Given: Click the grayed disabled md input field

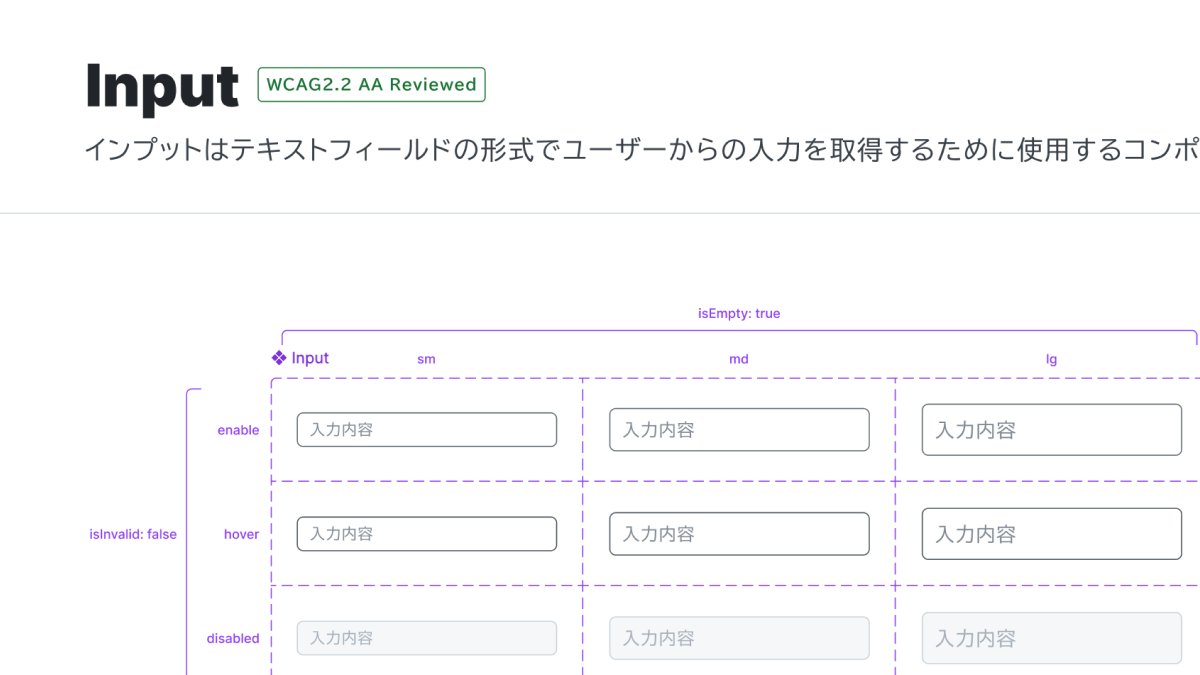Looking at the screenshot, I should [738, 637].
